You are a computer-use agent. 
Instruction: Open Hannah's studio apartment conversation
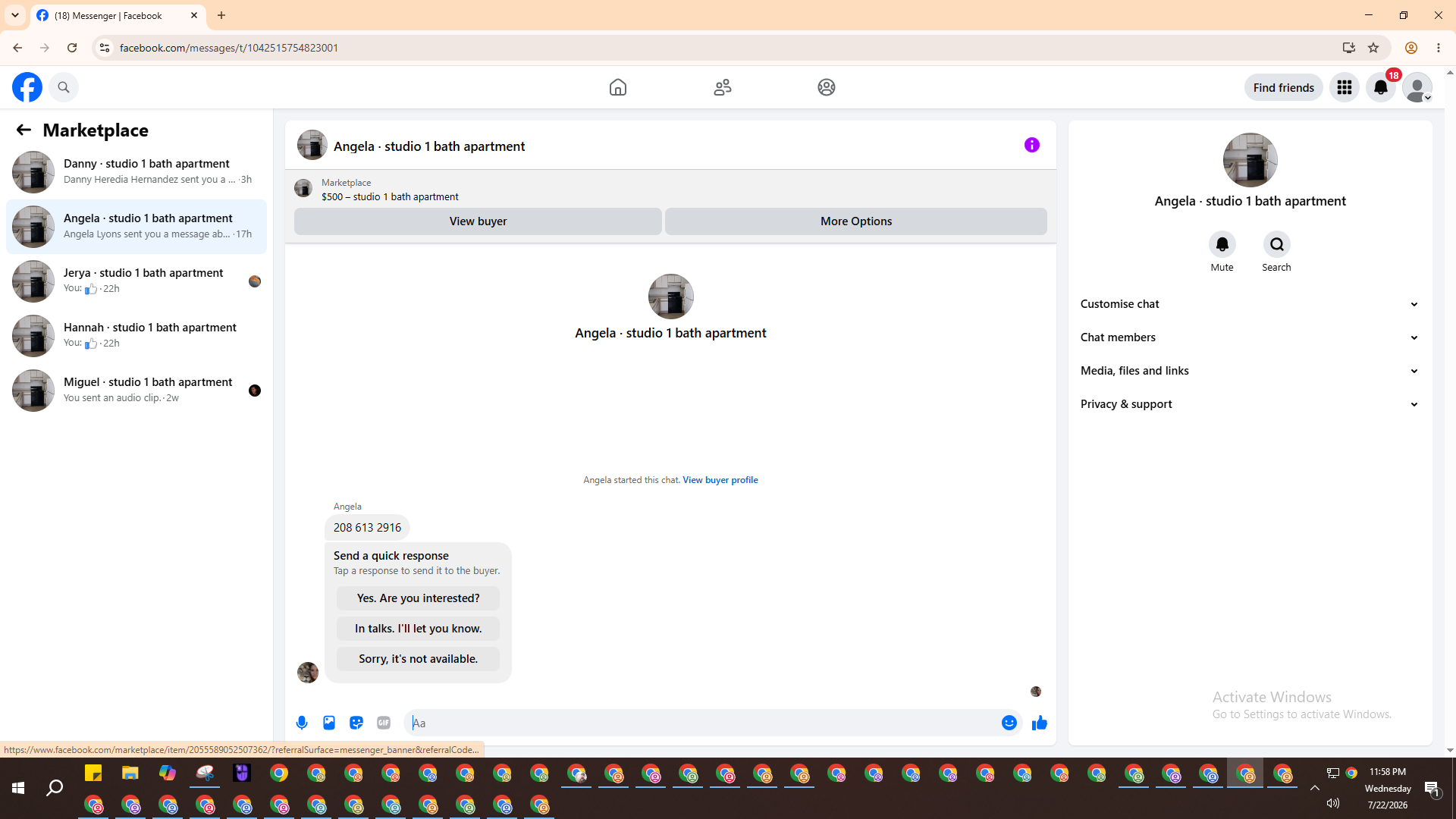tap(136, 336)
